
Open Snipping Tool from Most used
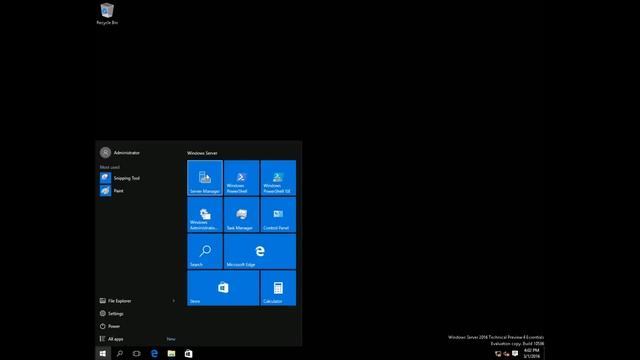point(138,178)
